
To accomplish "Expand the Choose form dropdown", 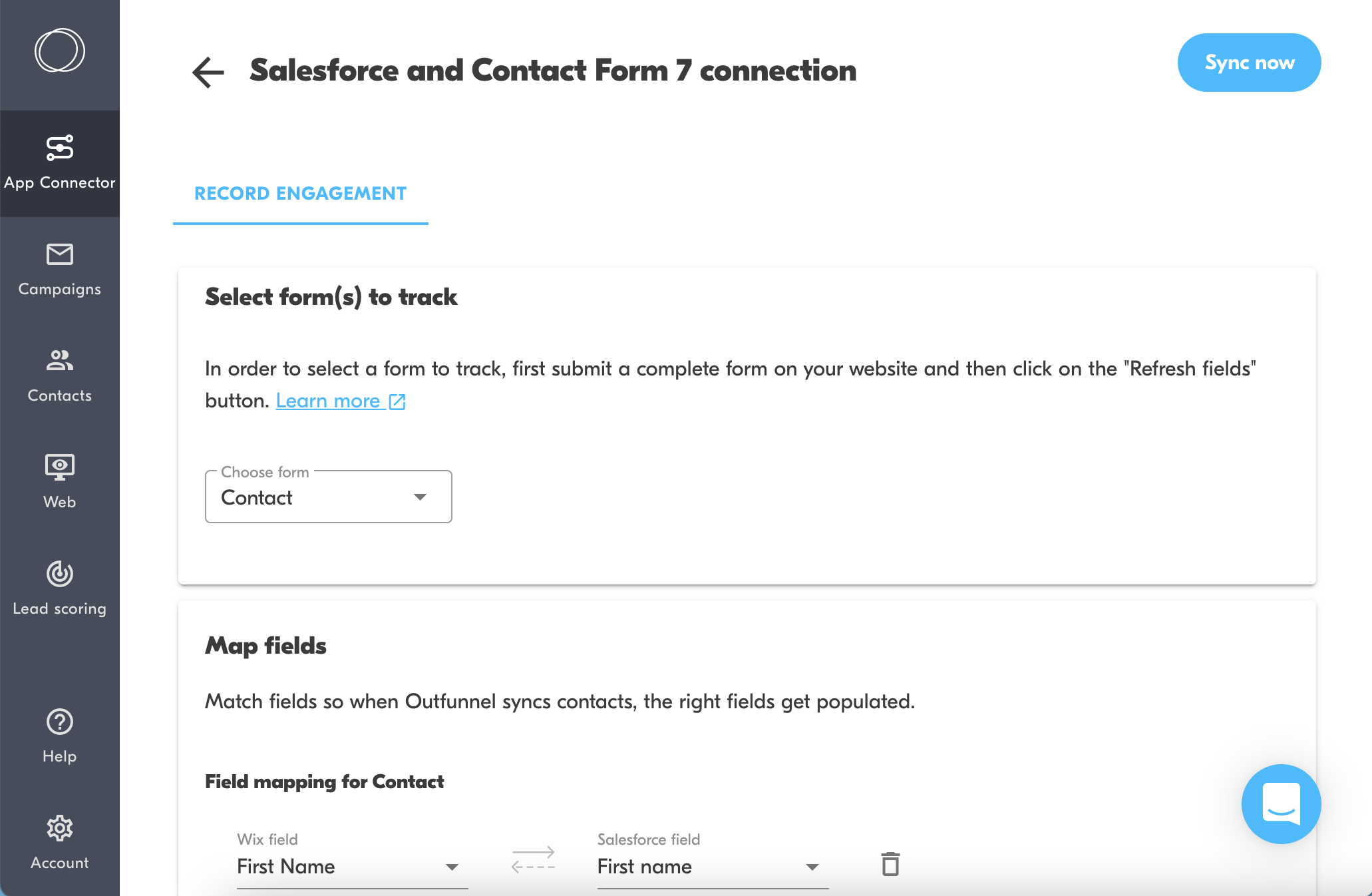I will click(x=328, y=497).
